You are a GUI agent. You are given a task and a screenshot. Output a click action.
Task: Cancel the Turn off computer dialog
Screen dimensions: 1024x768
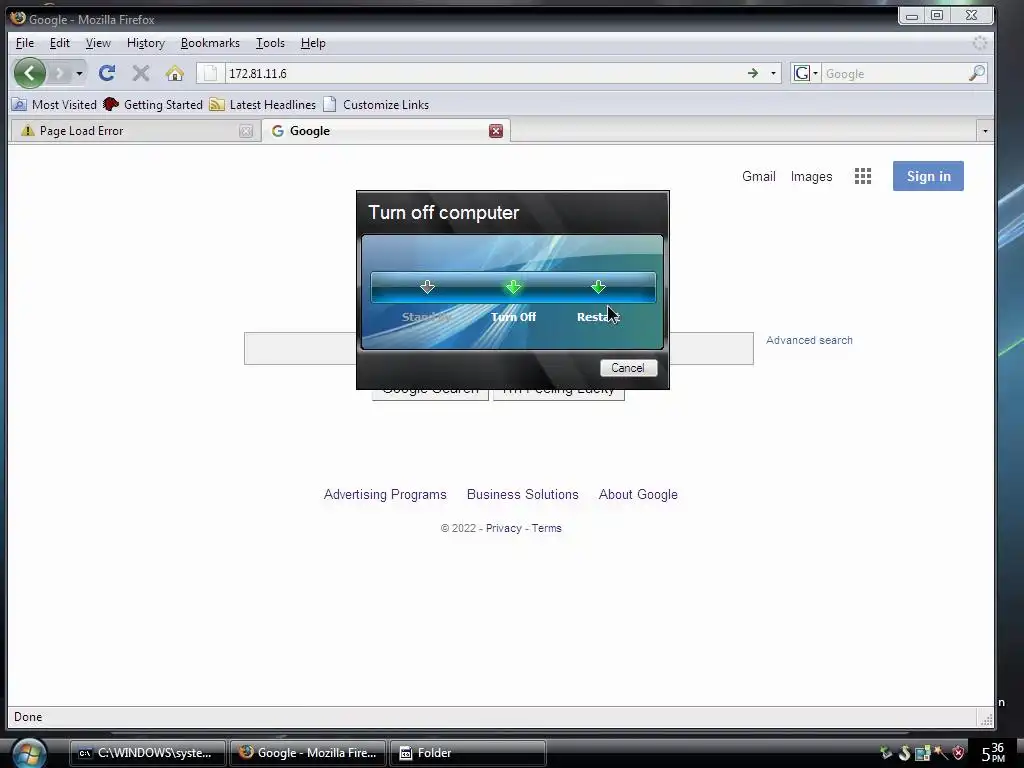click(x=628, y=368)
